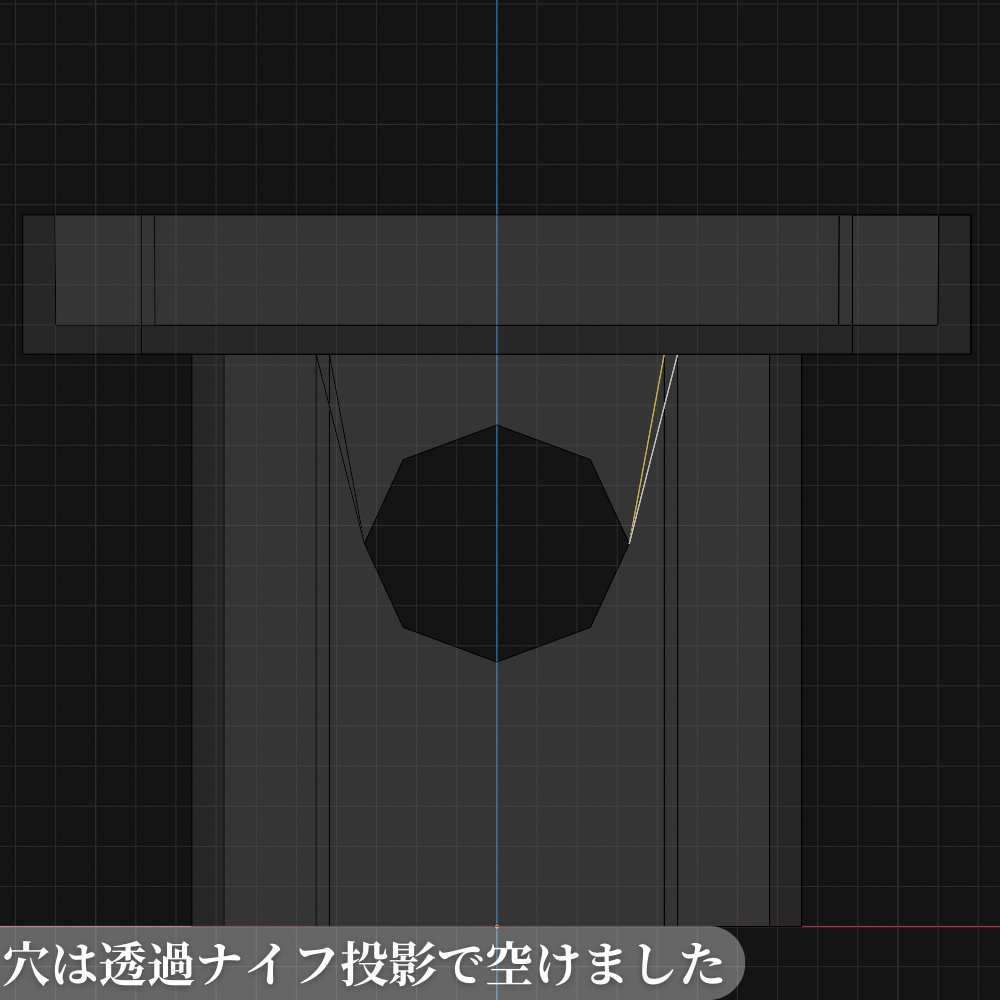
Task: Select the vertical column face below the beam
Action: click(x=260, y=700)
